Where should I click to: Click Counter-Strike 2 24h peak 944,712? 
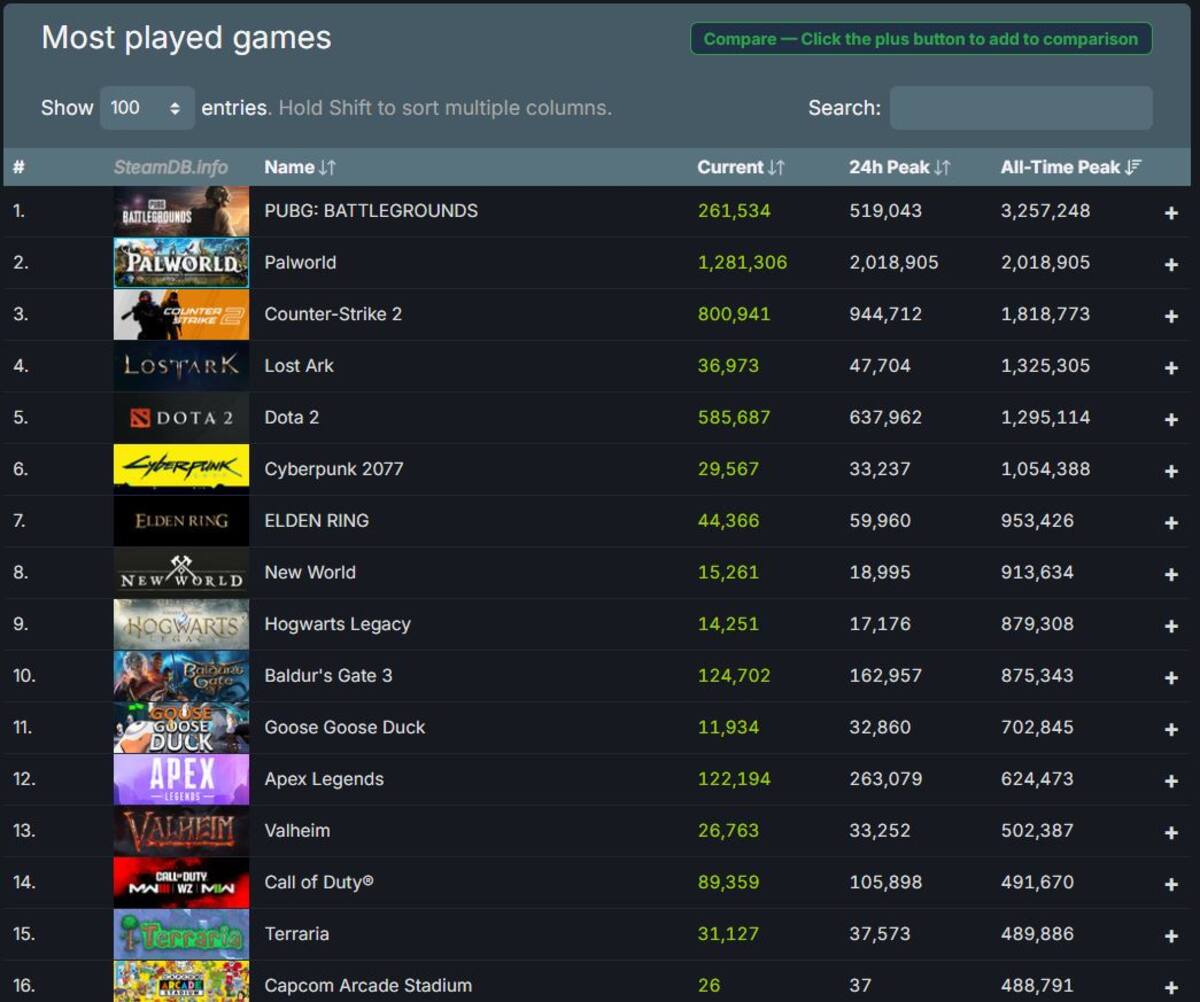pyautogui.click(x=885, y=314)
